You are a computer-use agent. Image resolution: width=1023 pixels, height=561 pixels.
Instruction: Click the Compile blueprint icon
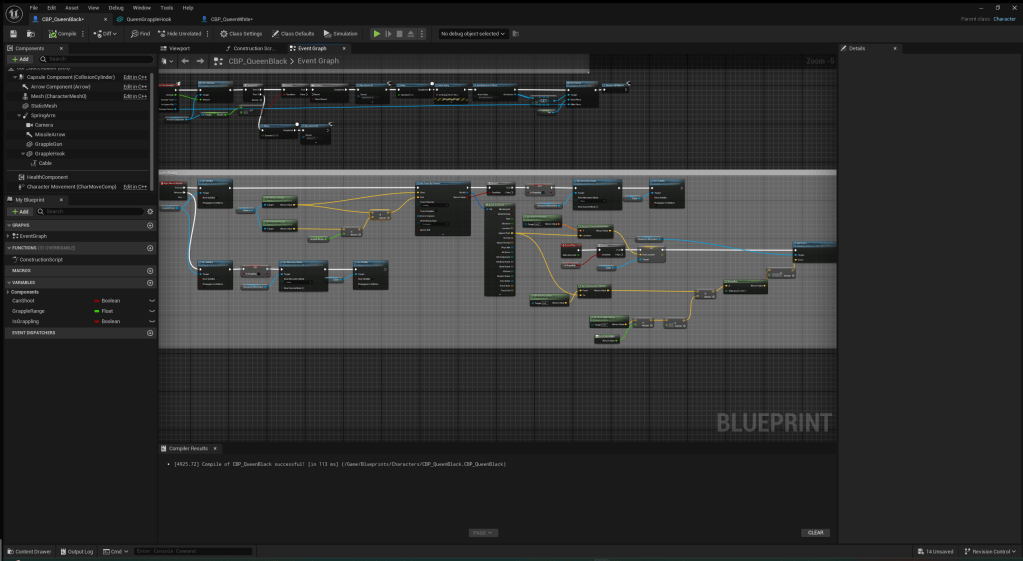click(52, 34)
